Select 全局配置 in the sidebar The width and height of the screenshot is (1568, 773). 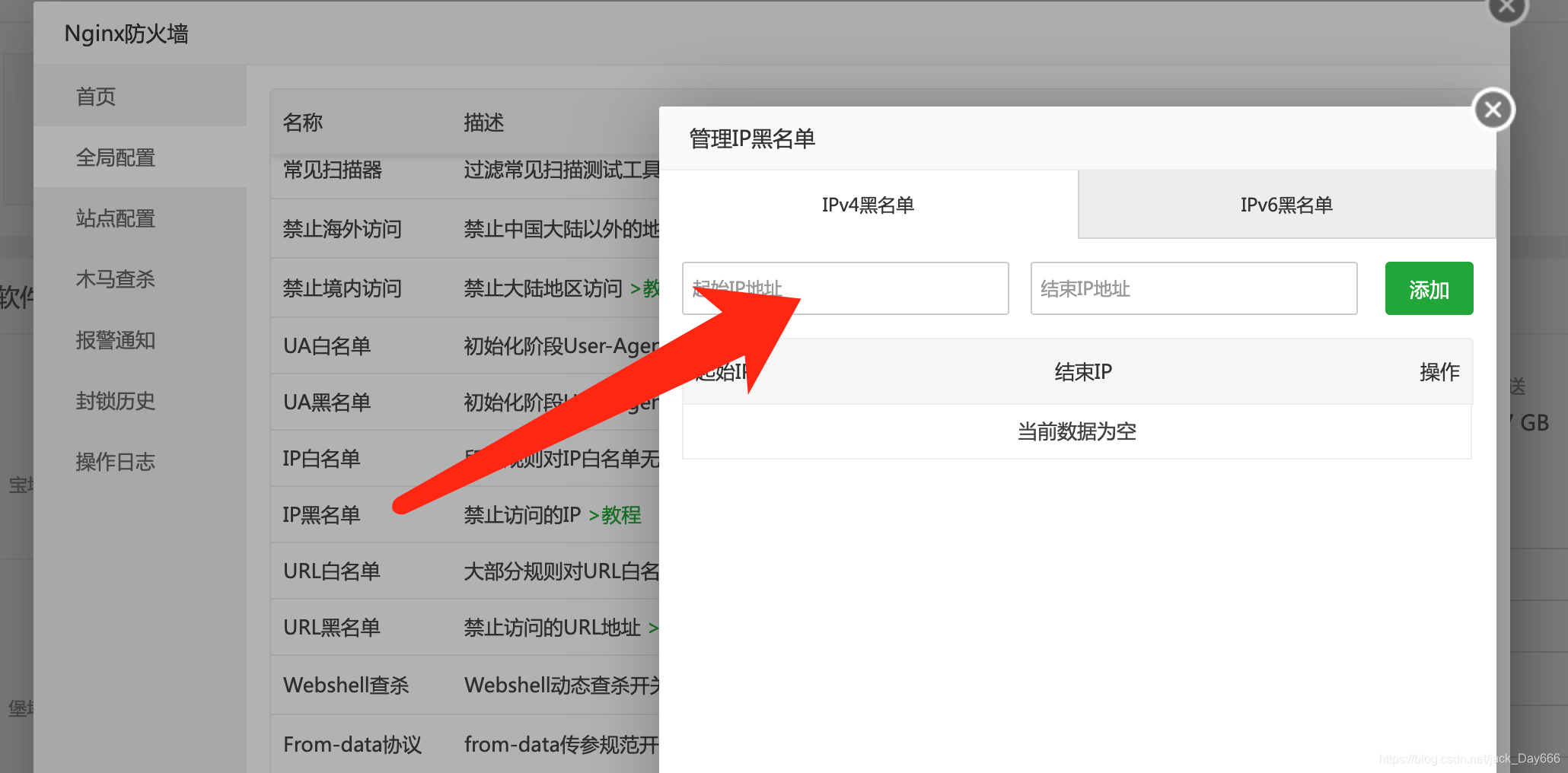click(140, 157)
